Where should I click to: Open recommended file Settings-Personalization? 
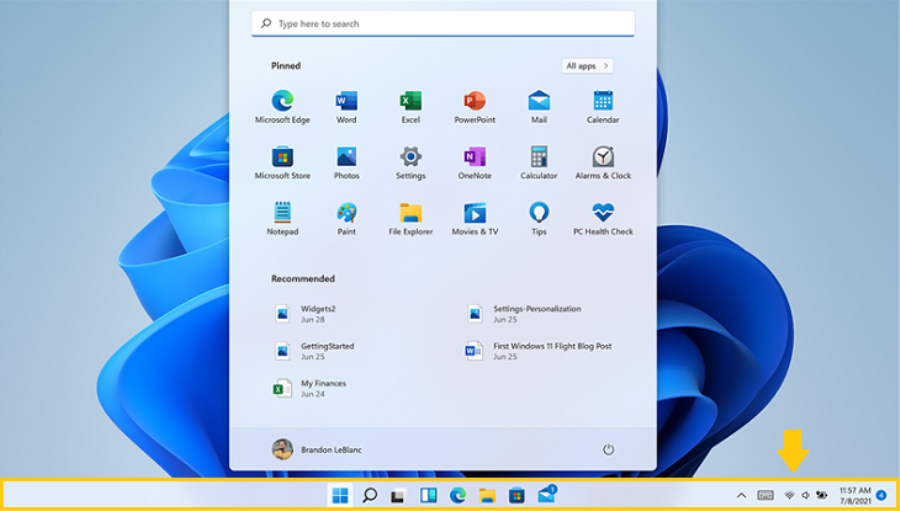[524, 313]
